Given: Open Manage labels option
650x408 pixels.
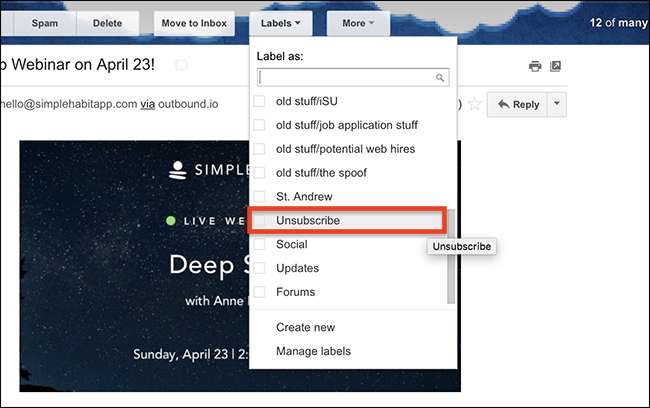Looking at the screenshot, I should click(313, 351).
